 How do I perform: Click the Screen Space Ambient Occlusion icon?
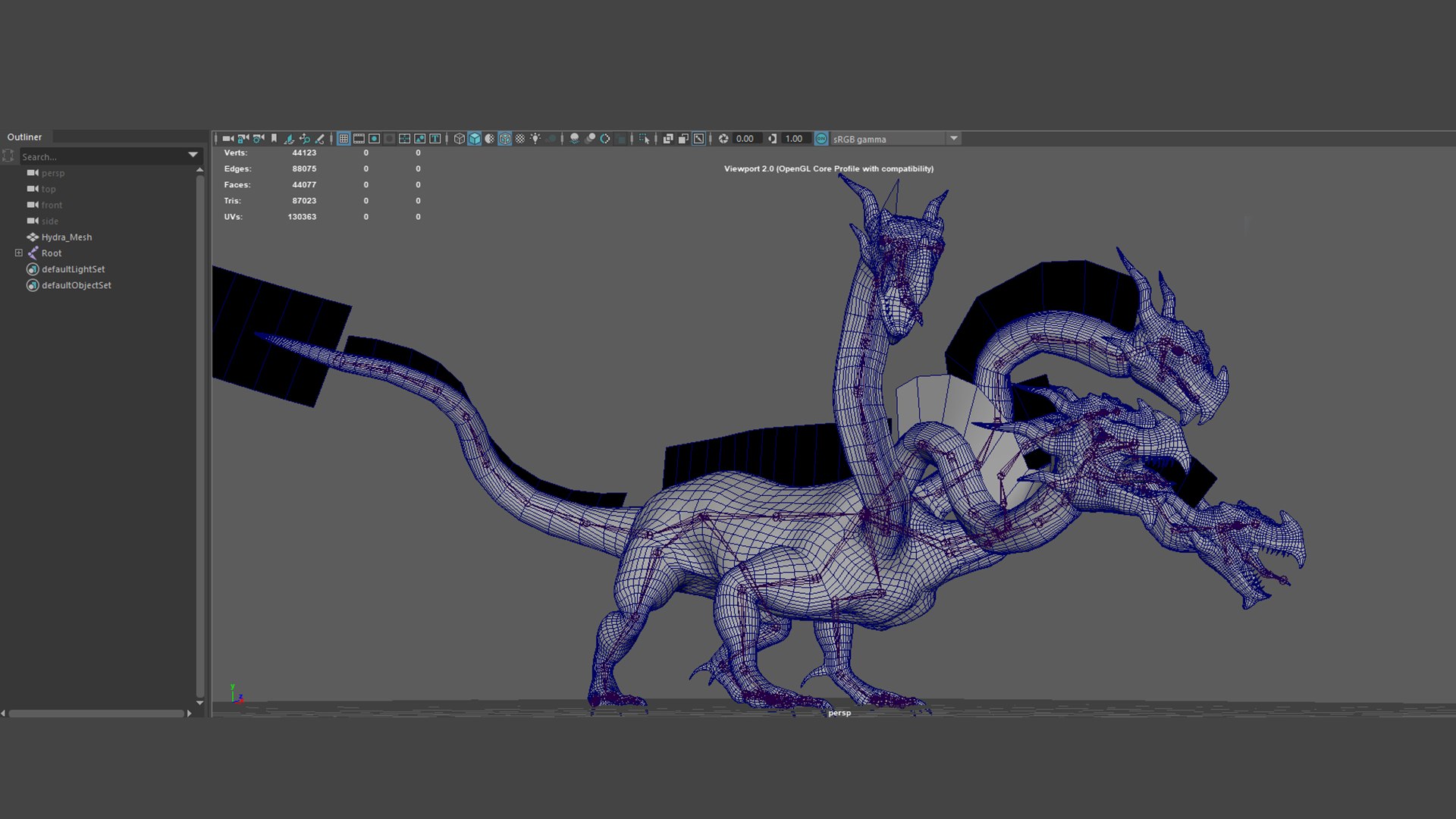pos(574,139)
